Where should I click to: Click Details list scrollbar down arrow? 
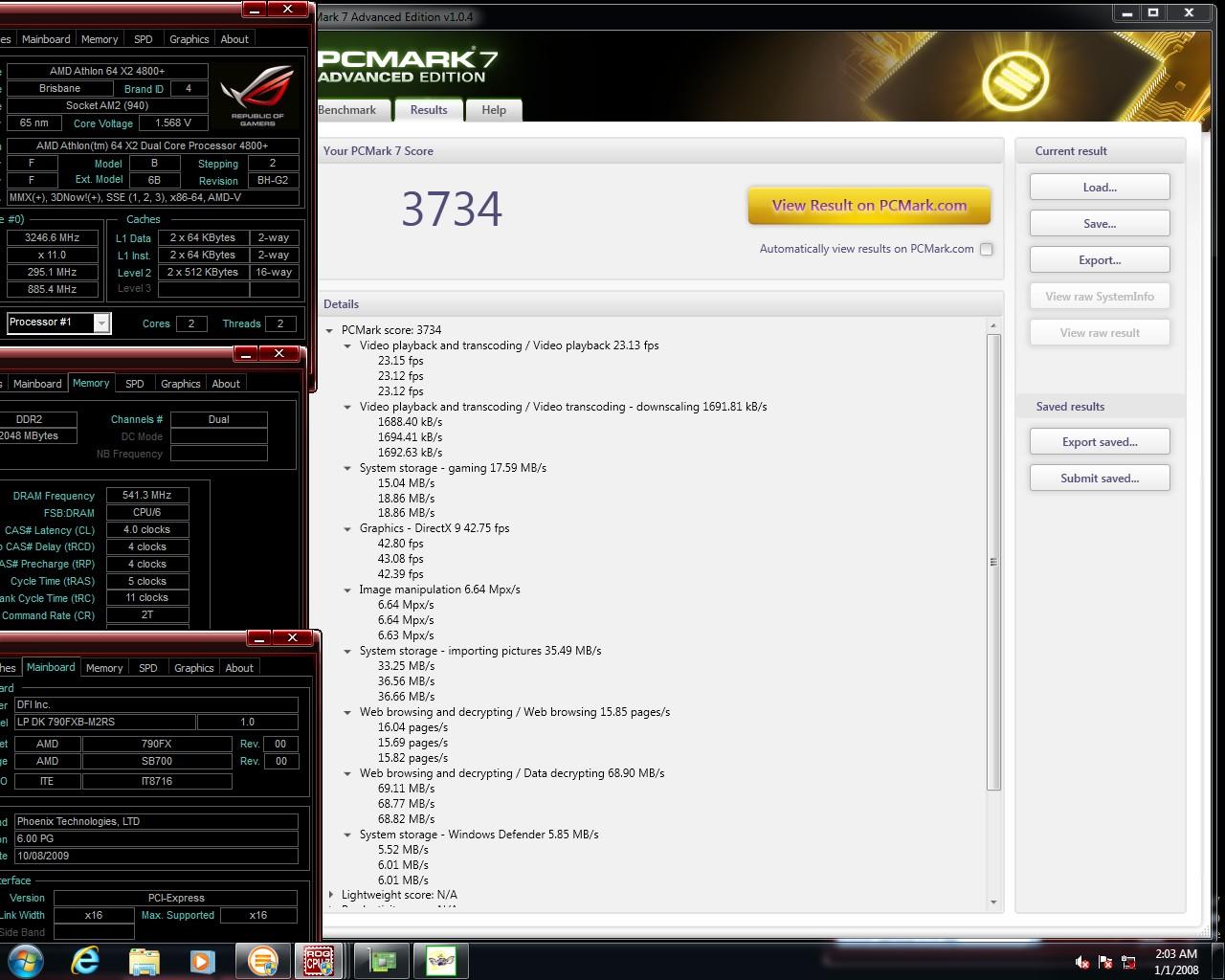click(x=993, y=902)
